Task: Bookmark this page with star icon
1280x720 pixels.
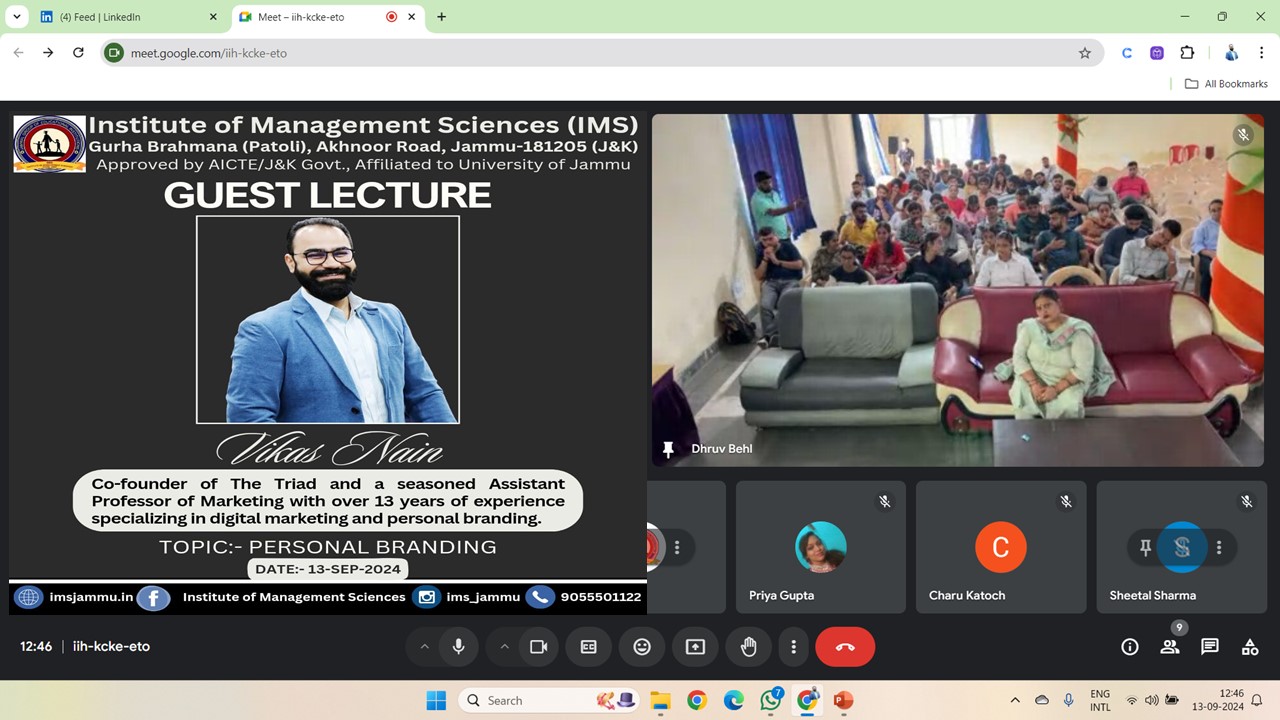Action: pyautogui.click(x=1085, y=53)
